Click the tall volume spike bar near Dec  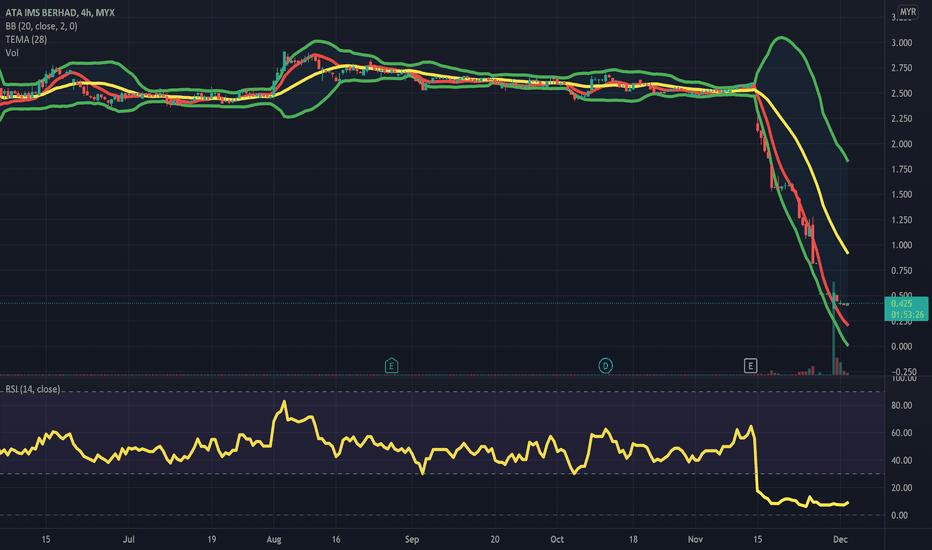coord(833,328)
